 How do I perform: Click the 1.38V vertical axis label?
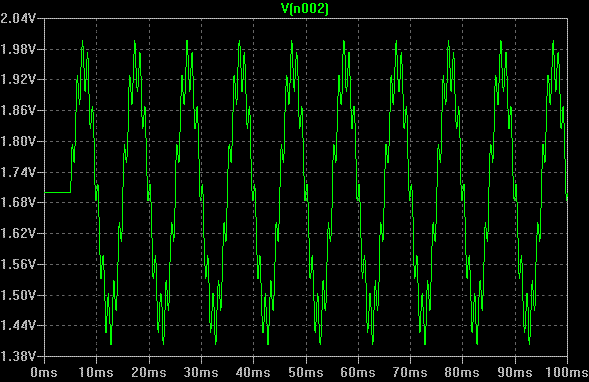click(x=18, y=356)
